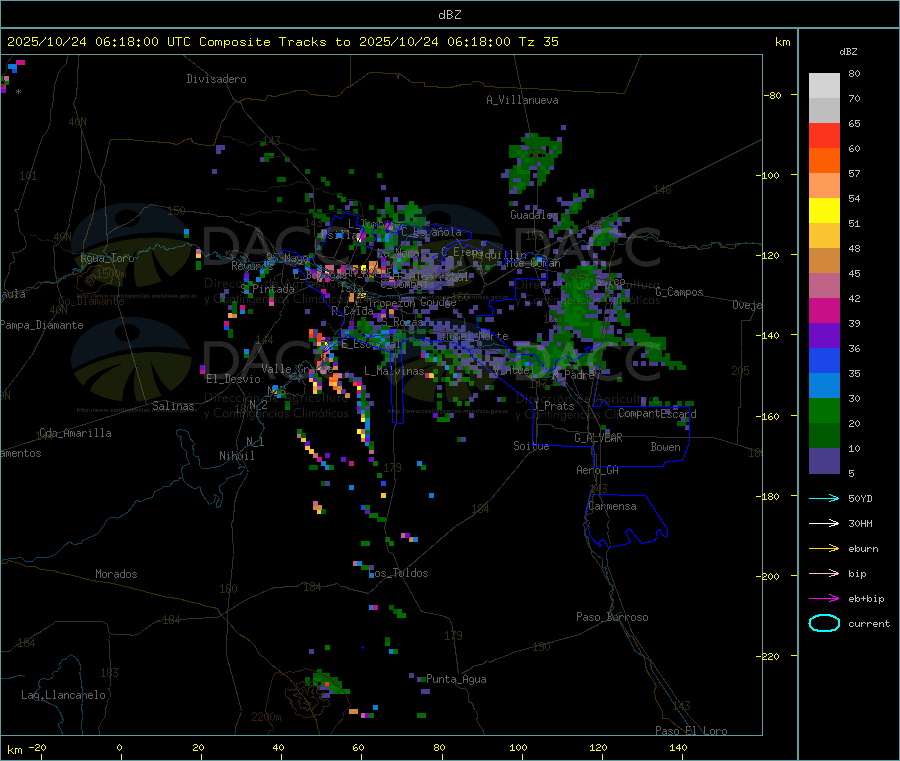Click the 'Tz 35' threshold text
This screenshot has height=761, width=900.
pos(538,42)
